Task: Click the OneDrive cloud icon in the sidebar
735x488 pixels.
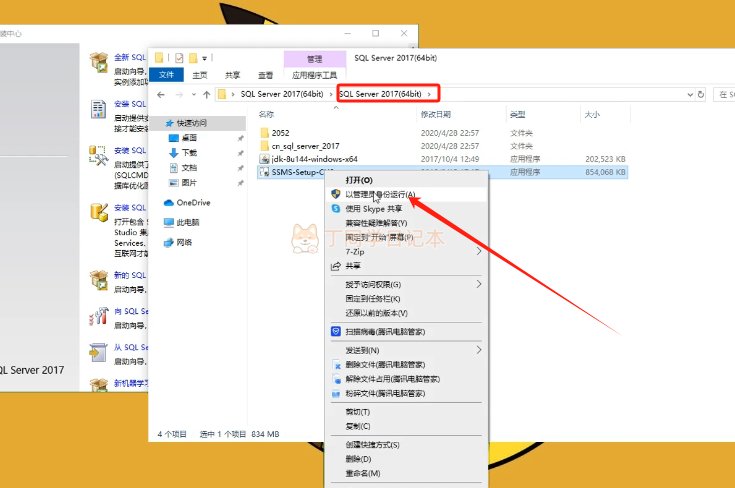Action: point(168,203)
